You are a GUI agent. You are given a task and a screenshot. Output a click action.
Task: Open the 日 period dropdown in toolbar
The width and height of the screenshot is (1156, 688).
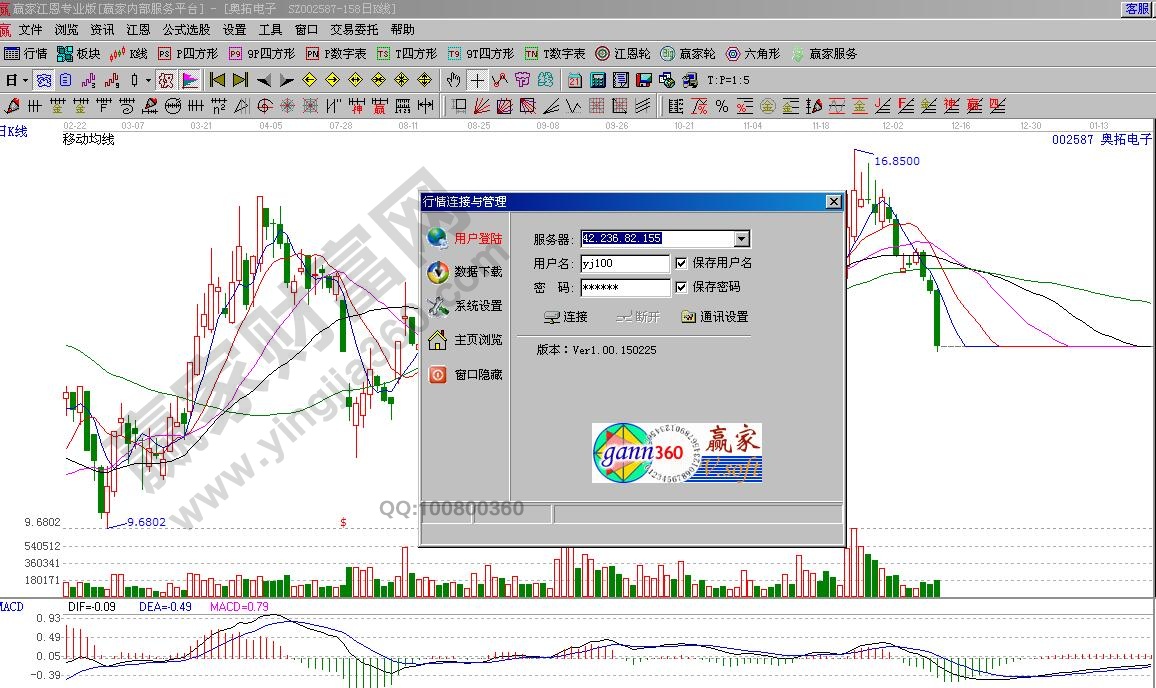(x=17, y=80)
